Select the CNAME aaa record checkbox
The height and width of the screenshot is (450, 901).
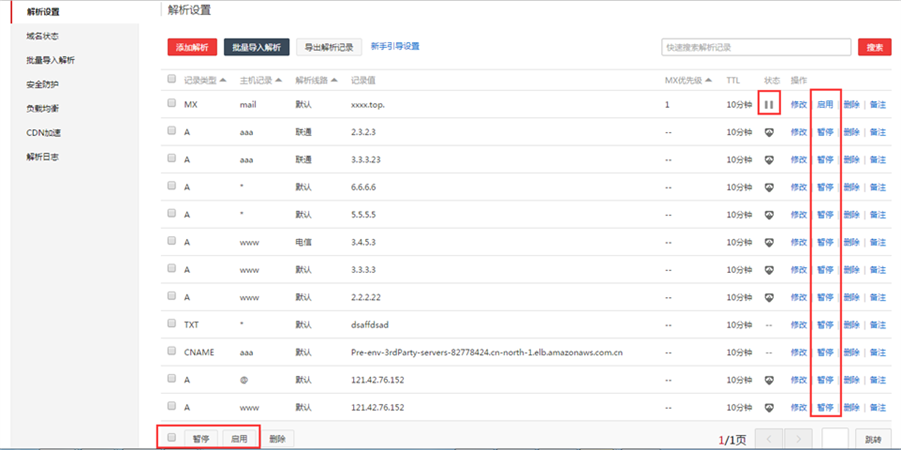coord(172,352)
